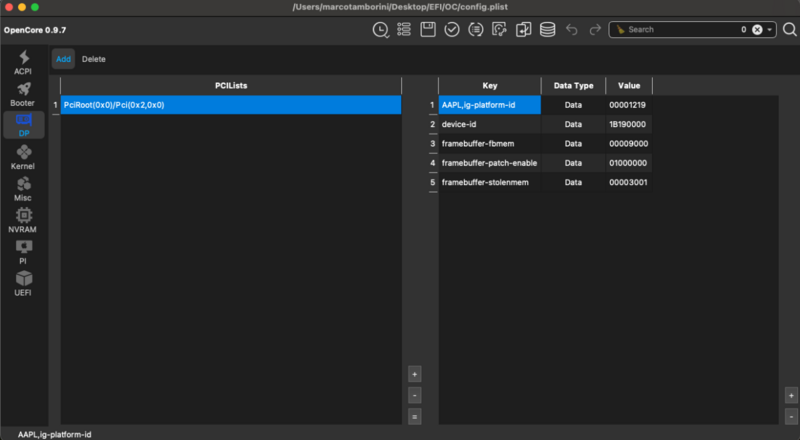Switch to the Delete tab
The image size is (800, 440).
94,59
